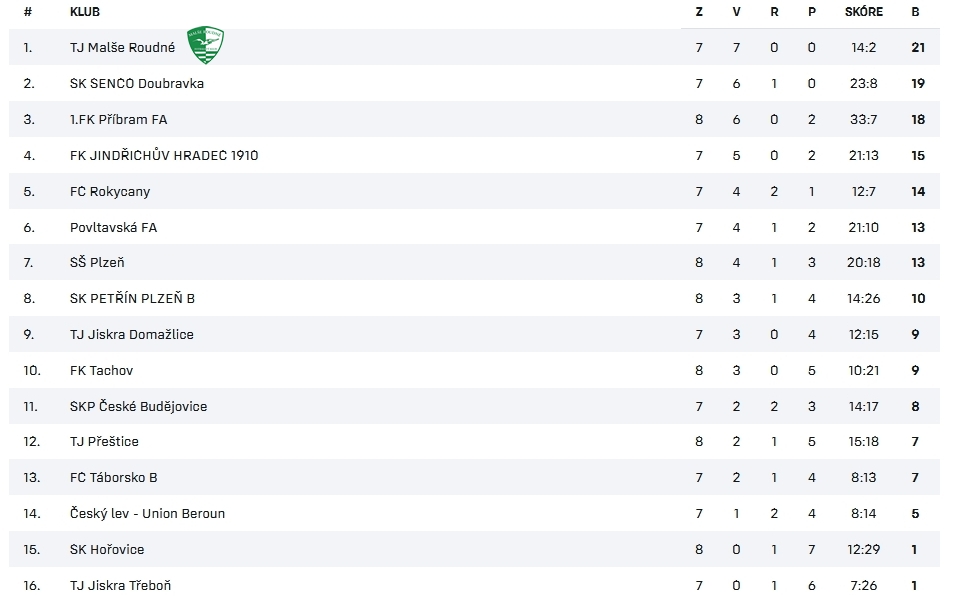Click FC Rokycany team name

110,191
